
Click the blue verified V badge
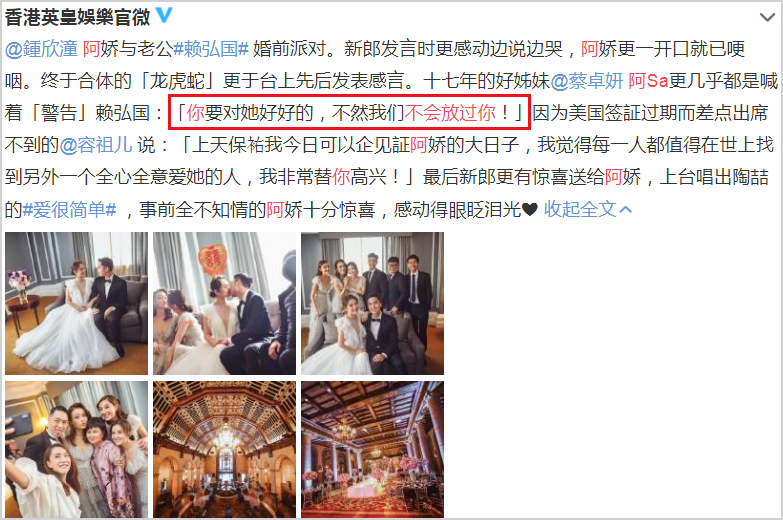coord(164,15)
